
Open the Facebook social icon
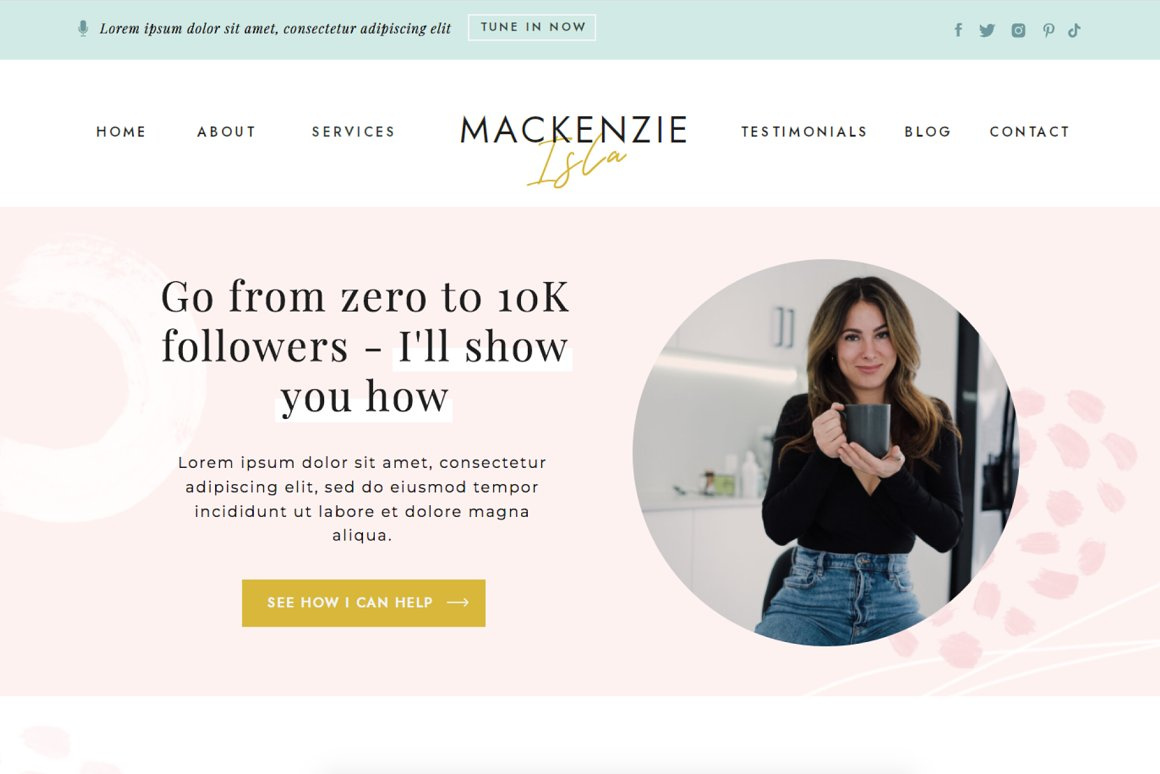pyautogui.click(x=958, y=30)
